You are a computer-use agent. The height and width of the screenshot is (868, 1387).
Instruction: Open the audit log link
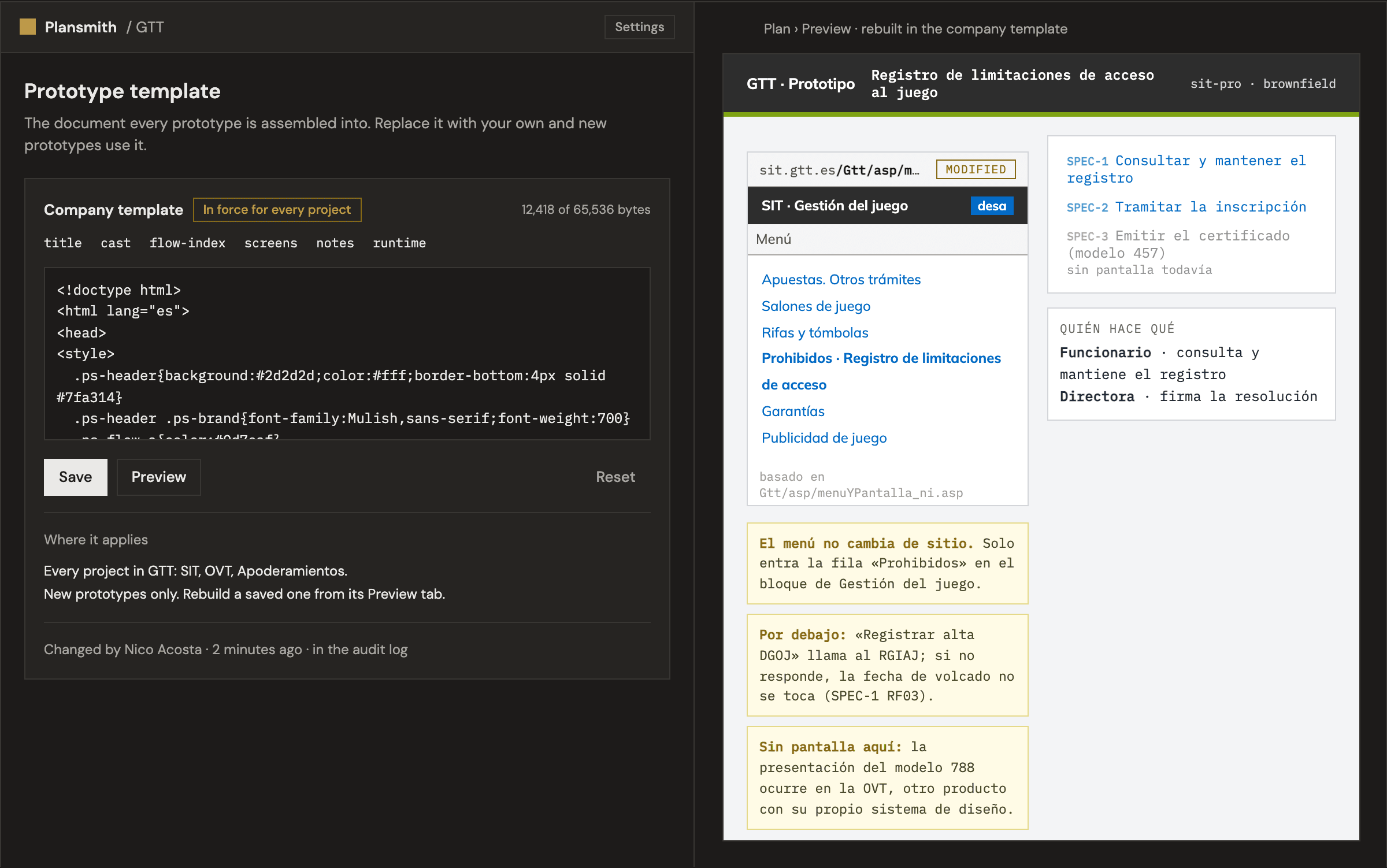(359, 650)
